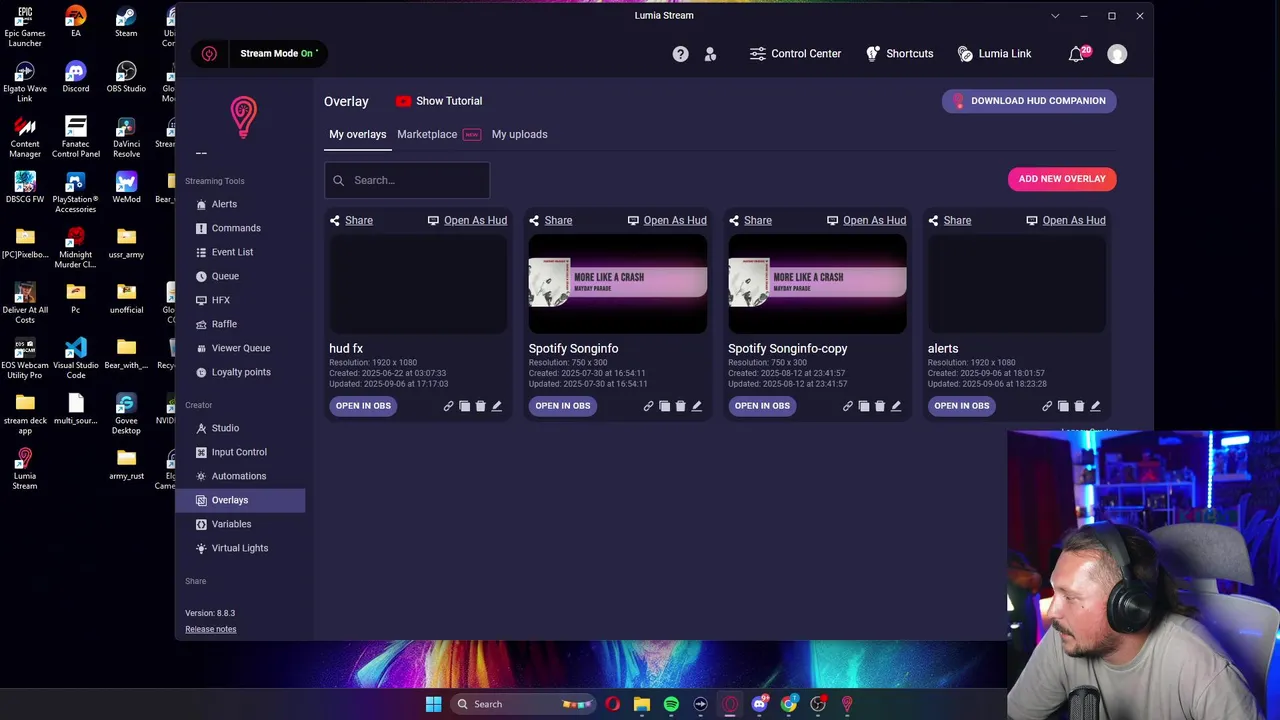Delete the hud fx overlay
Viewport: 1280px width, 720px height.
(x=480, y=406)
